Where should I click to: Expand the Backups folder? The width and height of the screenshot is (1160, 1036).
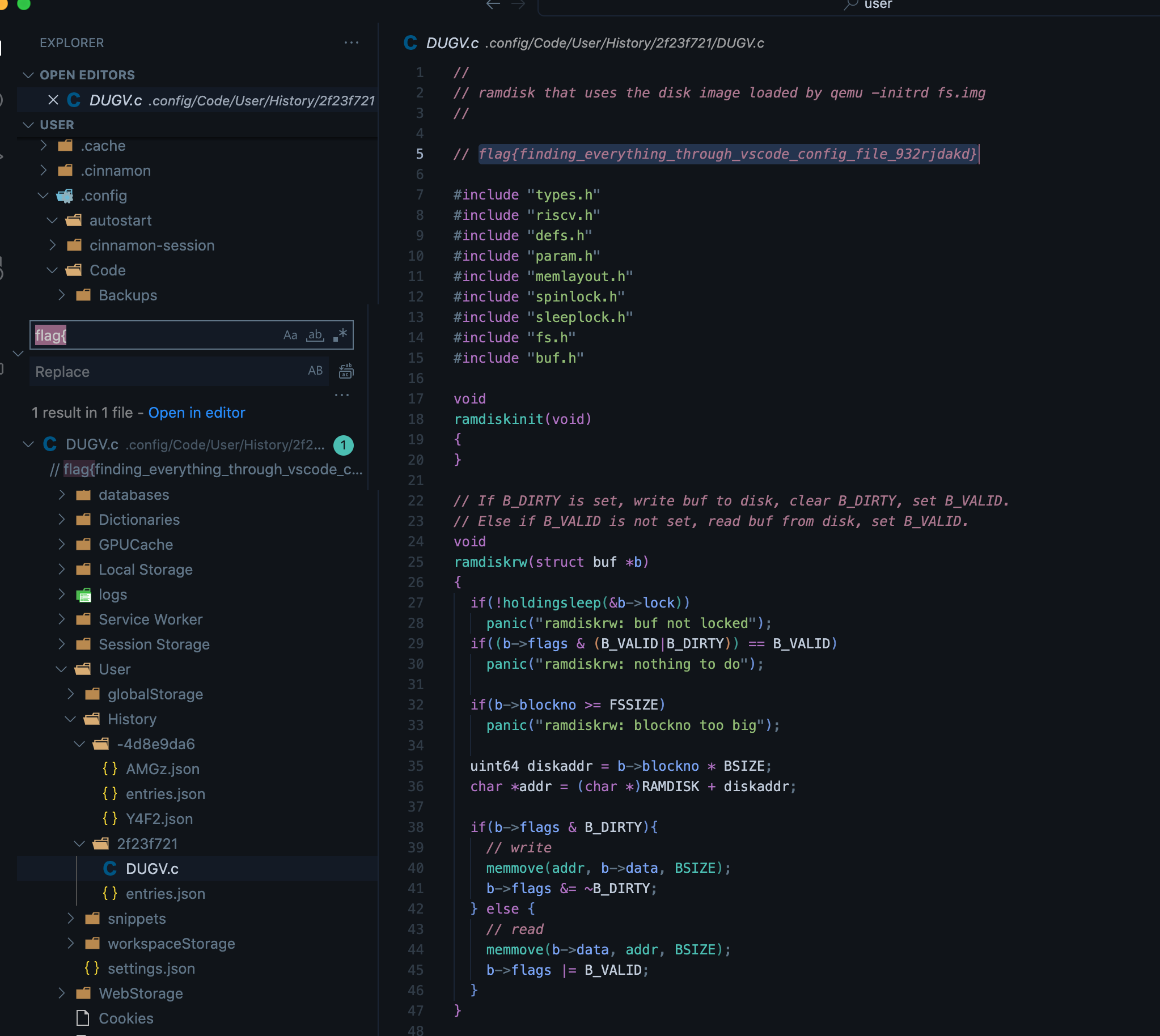pyautogui.click(x=61, y=295)
